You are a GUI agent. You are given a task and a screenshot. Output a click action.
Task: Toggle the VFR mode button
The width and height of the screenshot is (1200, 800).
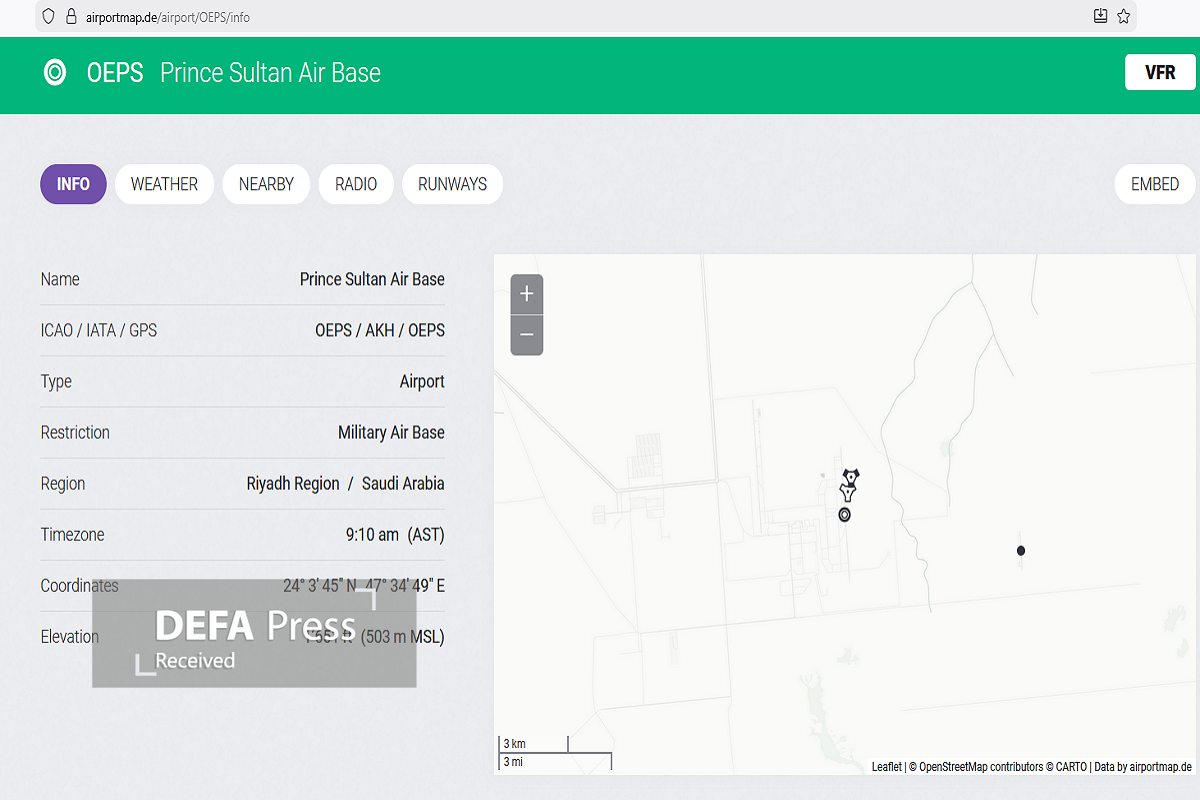click(x=1159, y=72)
